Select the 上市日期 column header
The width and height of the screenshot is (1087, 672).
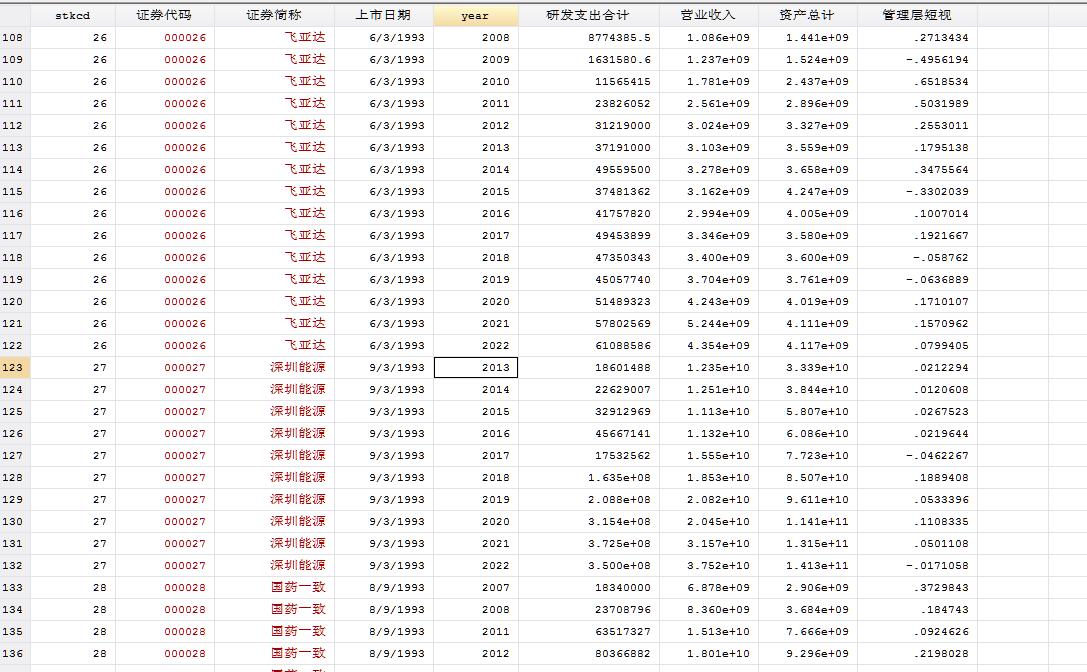383,15
